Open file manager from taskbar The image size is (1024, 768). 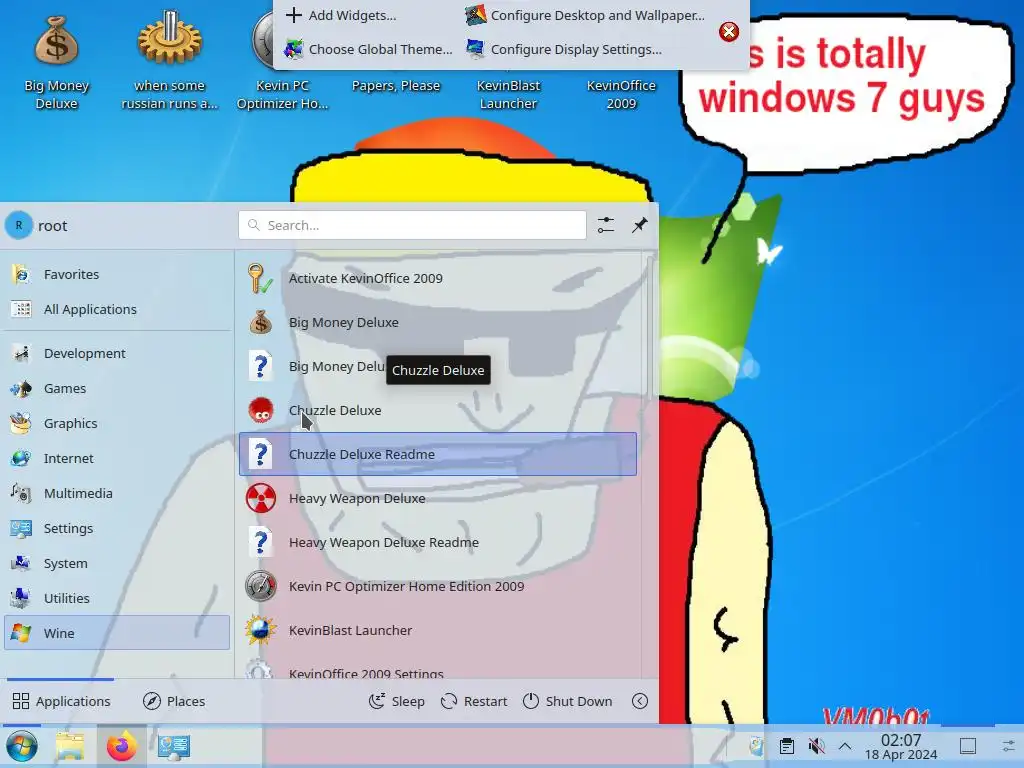pos(69,746)
